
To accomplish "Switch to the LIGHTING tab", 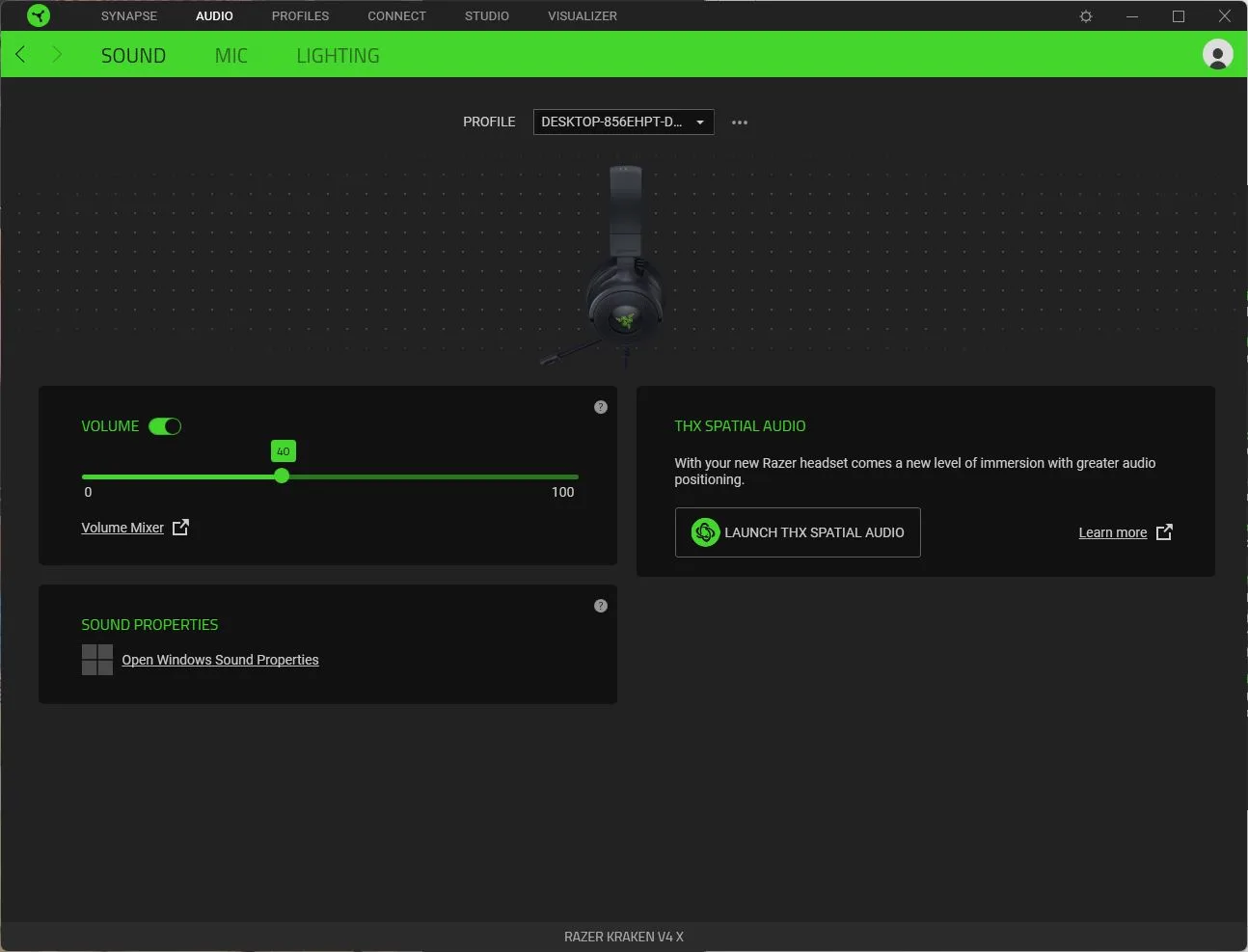I will tap(338, 56).
